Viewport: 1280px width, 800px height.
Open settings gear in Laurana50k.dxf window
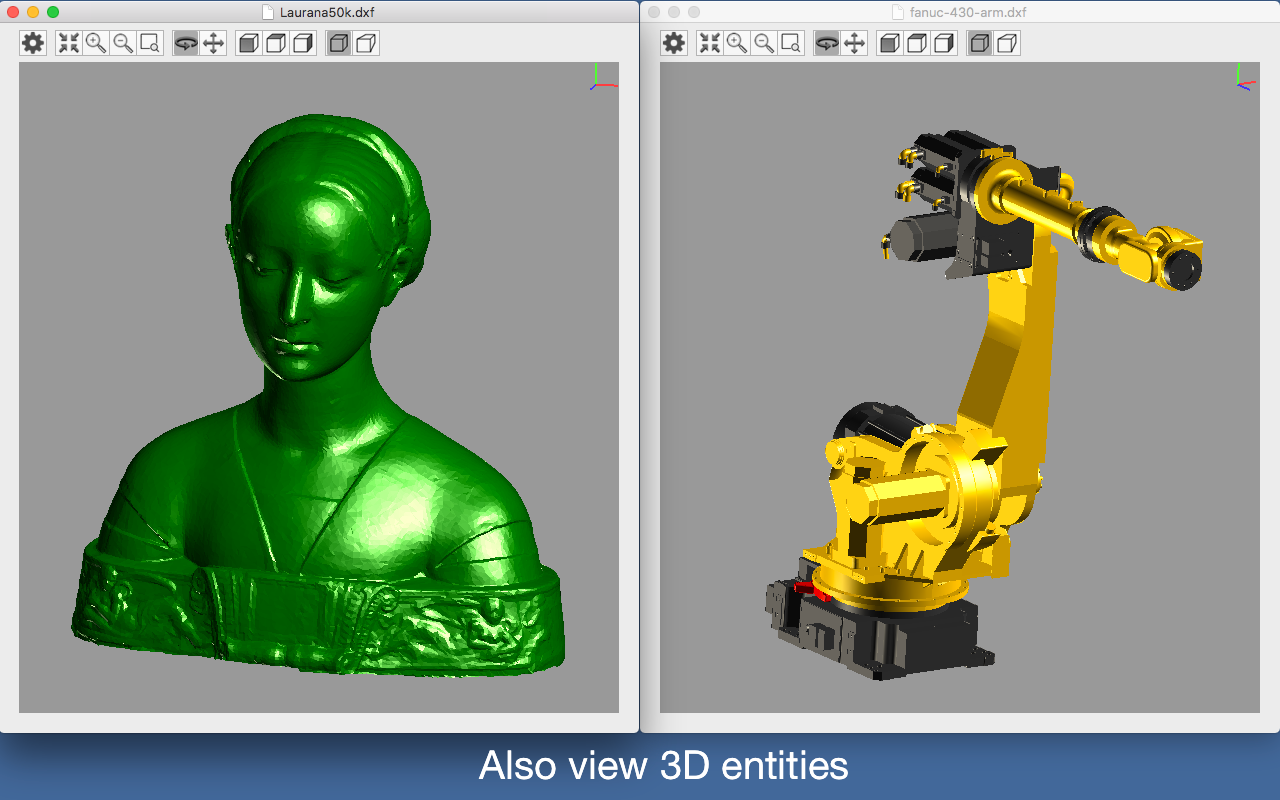33,43
